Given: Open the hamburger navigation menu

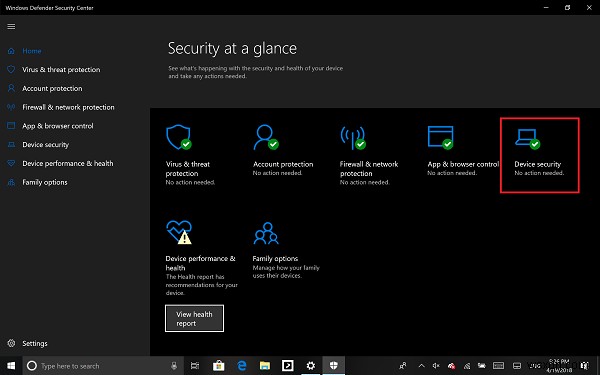Looking at the screenshot, I should [x=11, y=26].
